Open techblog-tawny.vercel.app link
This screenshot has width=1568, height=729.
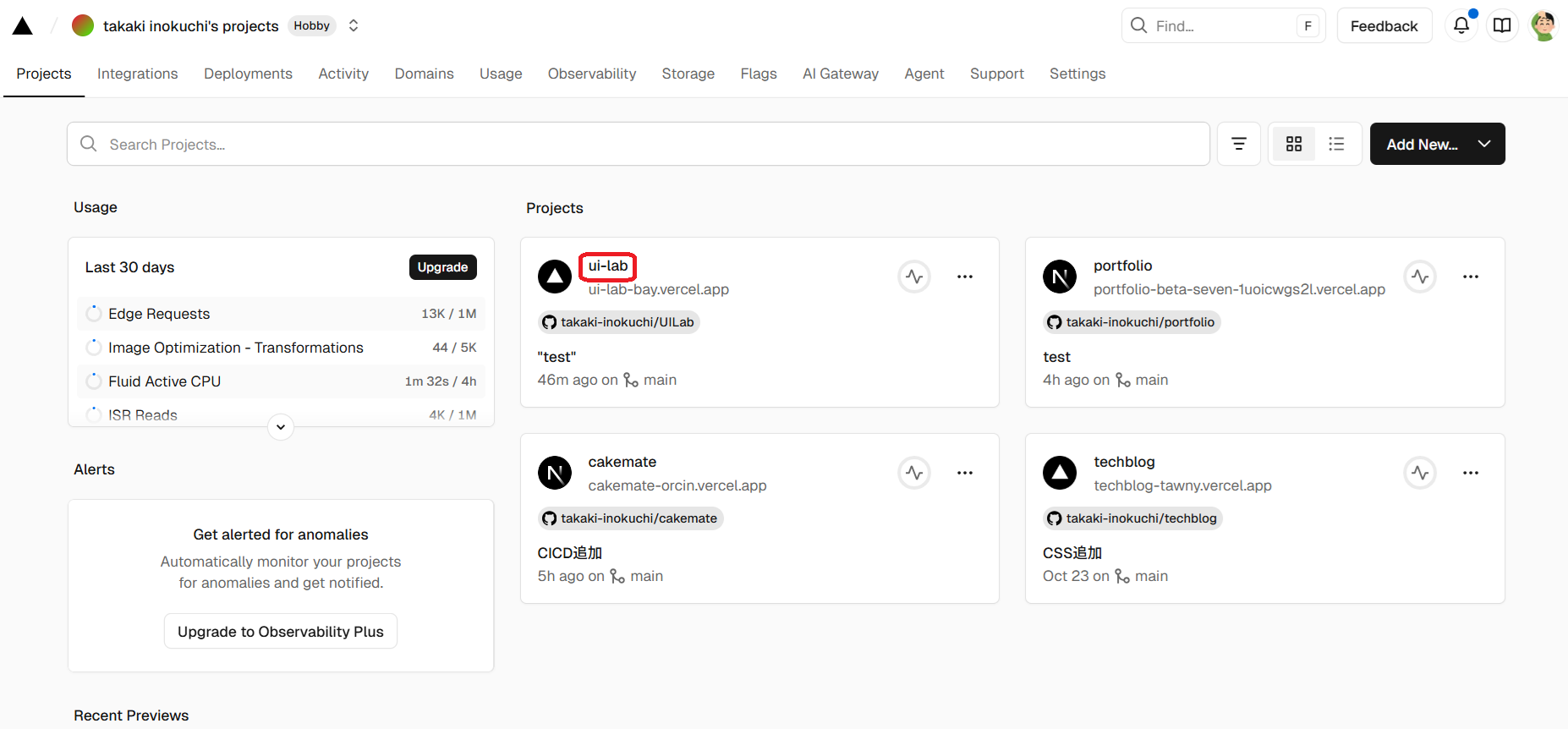[x=1183, y=485]
